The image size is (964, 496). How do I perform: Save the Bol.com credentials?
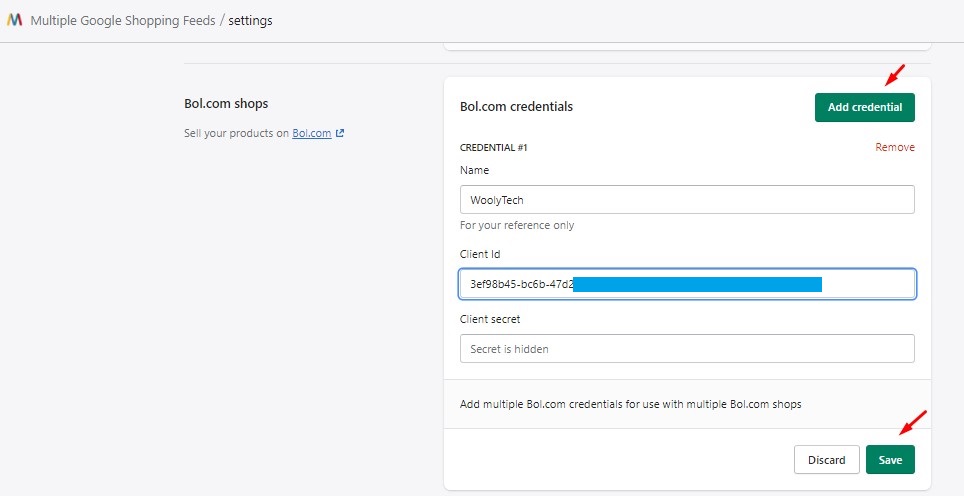coord(890,460)
